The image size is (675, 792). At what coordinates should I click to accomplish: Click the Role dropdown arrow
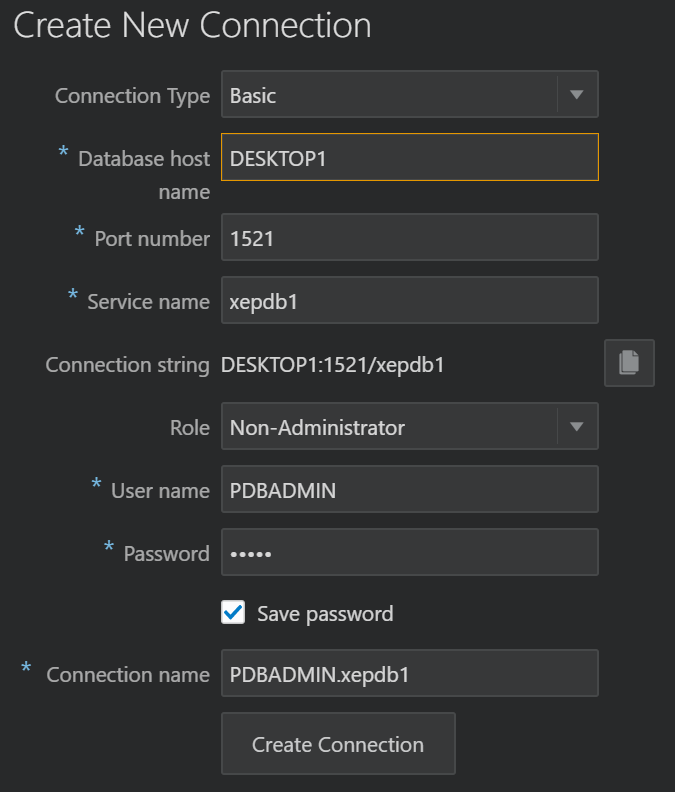(x=576, y=428)
